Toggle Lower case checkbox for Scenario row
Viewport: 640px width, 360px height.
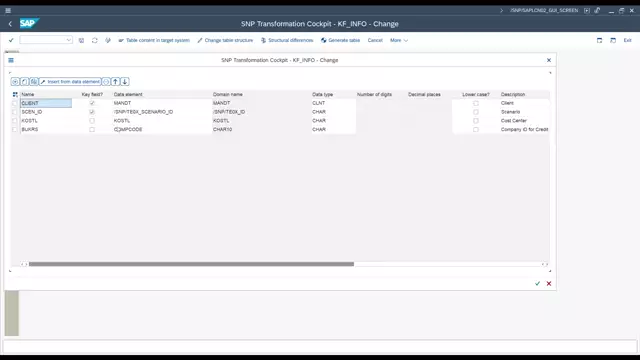click(x=476, y=112)
